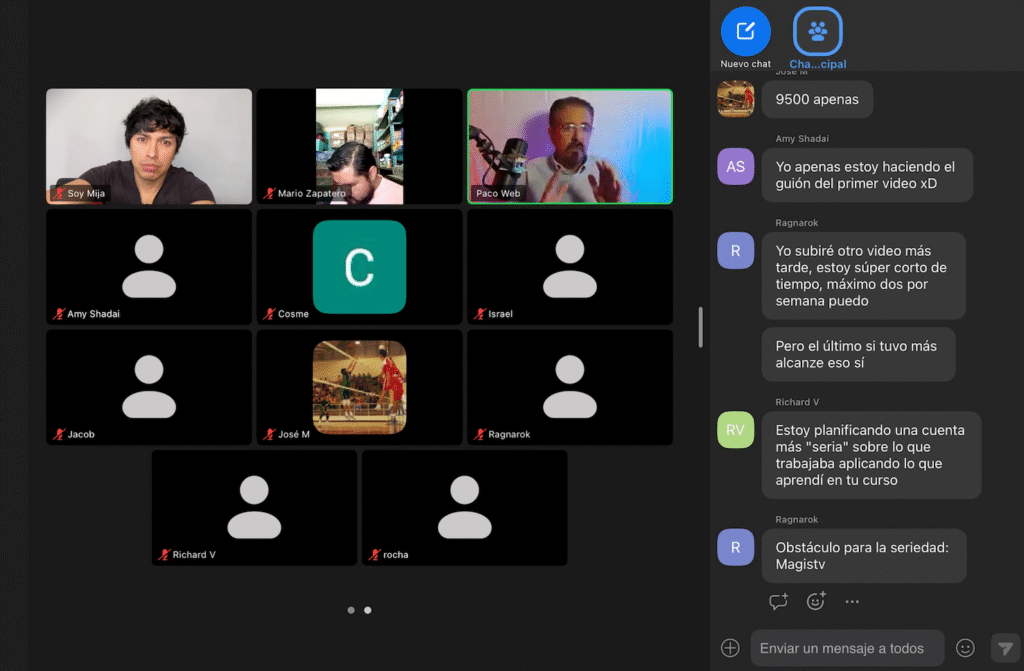
Task: Click Richard V's green RV avatar
Action: 735,429
